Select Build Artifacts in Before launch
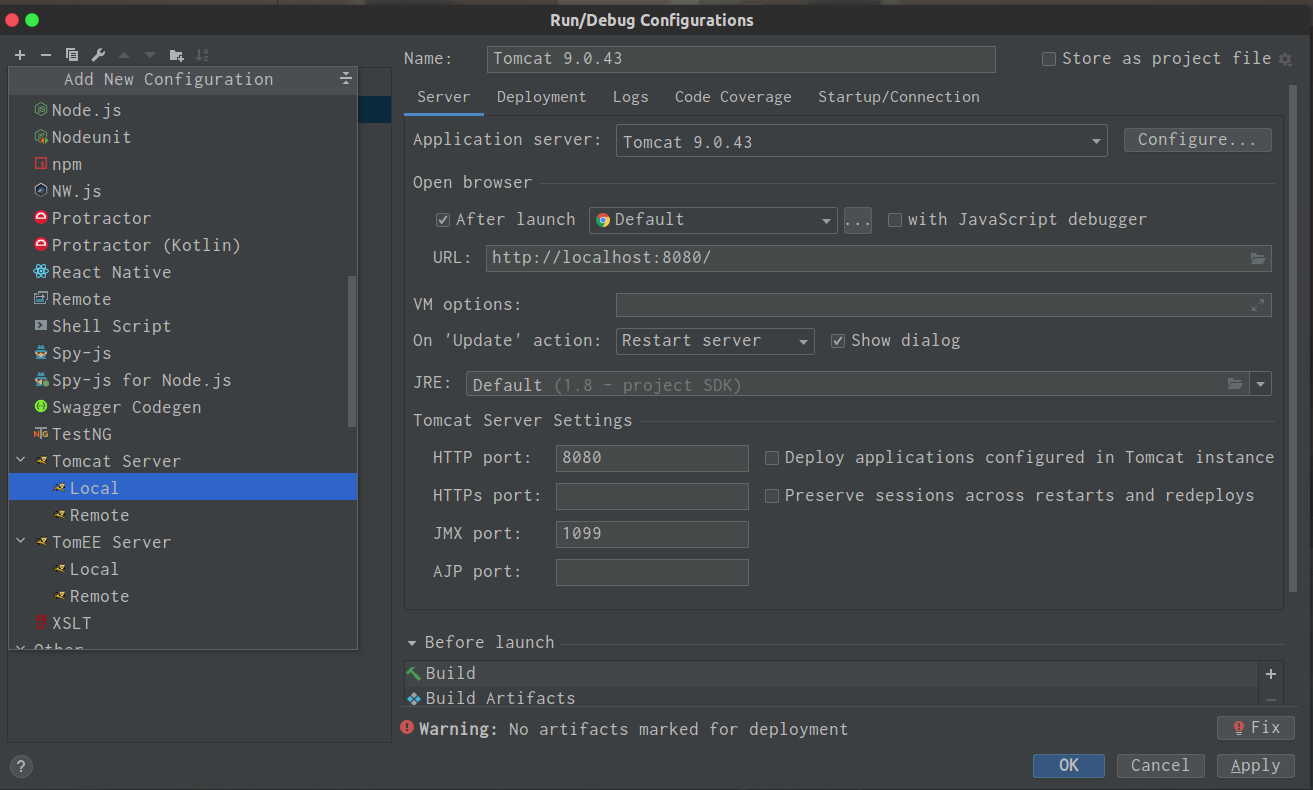 (830, 698)
